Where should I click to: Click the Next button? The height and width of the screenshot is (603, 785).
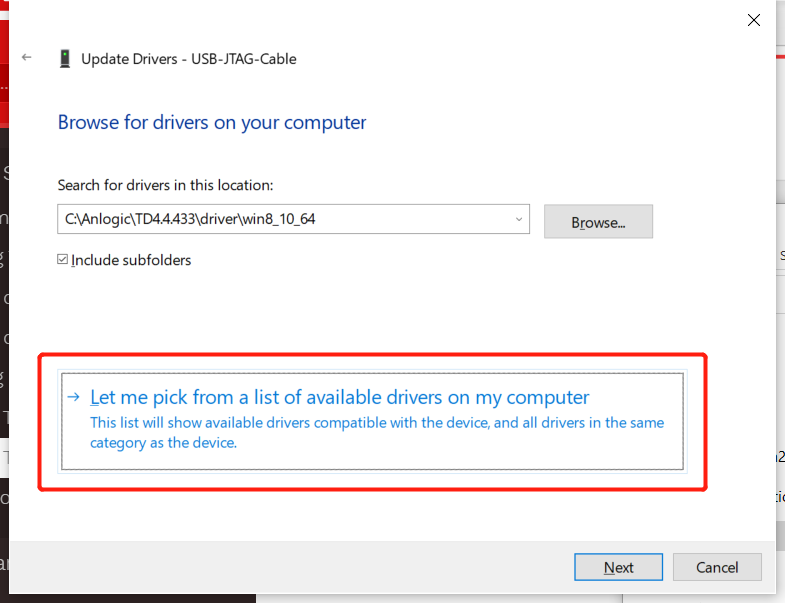tap(618, 567)
